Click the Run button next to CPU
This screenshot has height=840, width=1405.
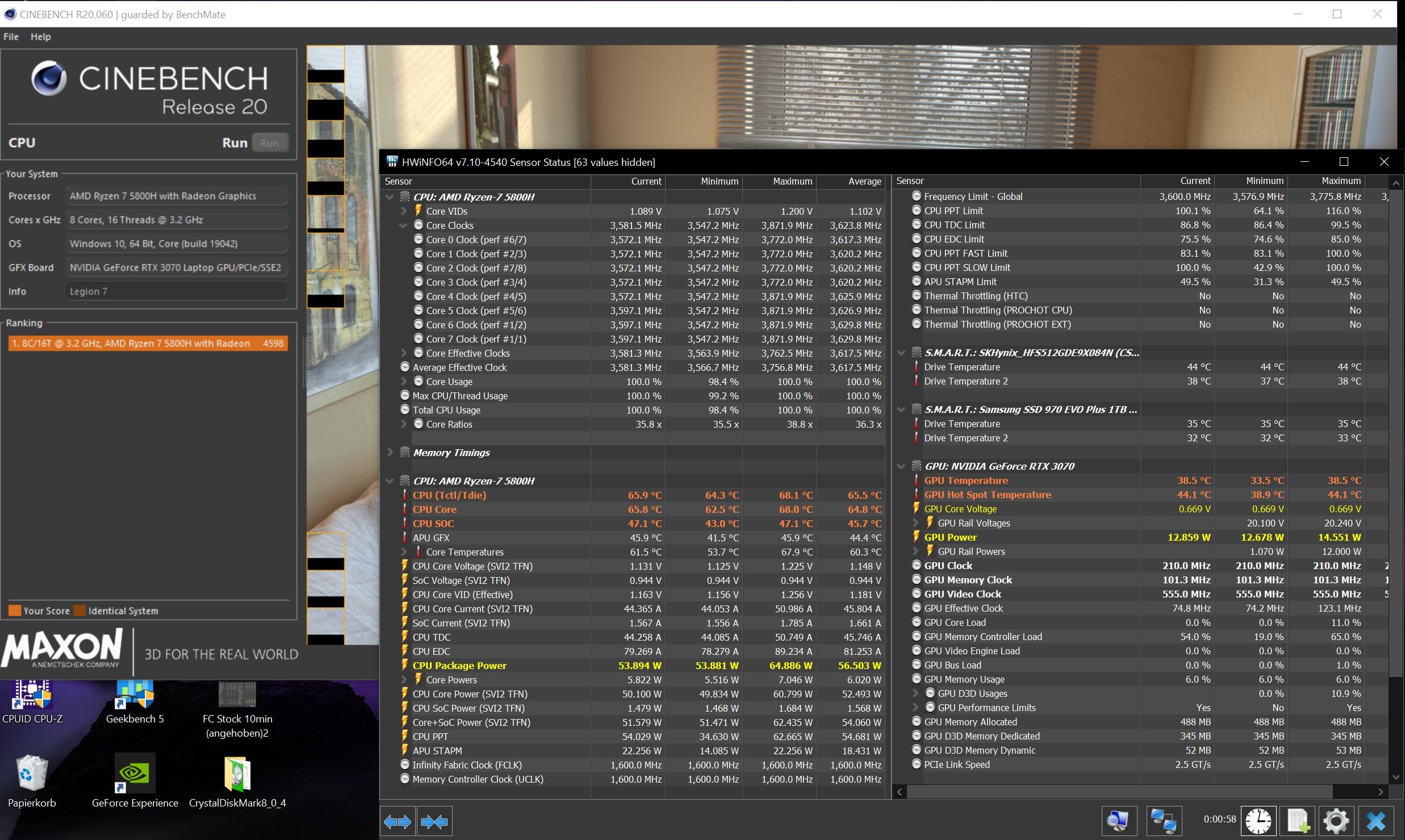tap(270, 143)
